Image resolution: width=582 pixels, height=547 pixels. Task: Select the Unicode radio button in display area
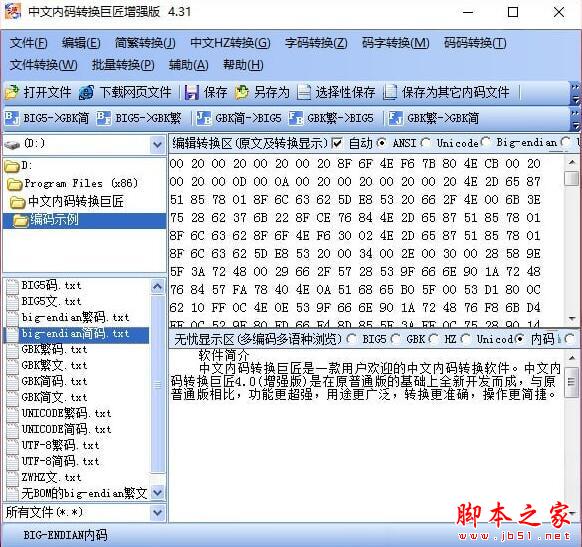pyautogui.click(x=466, y=338)
